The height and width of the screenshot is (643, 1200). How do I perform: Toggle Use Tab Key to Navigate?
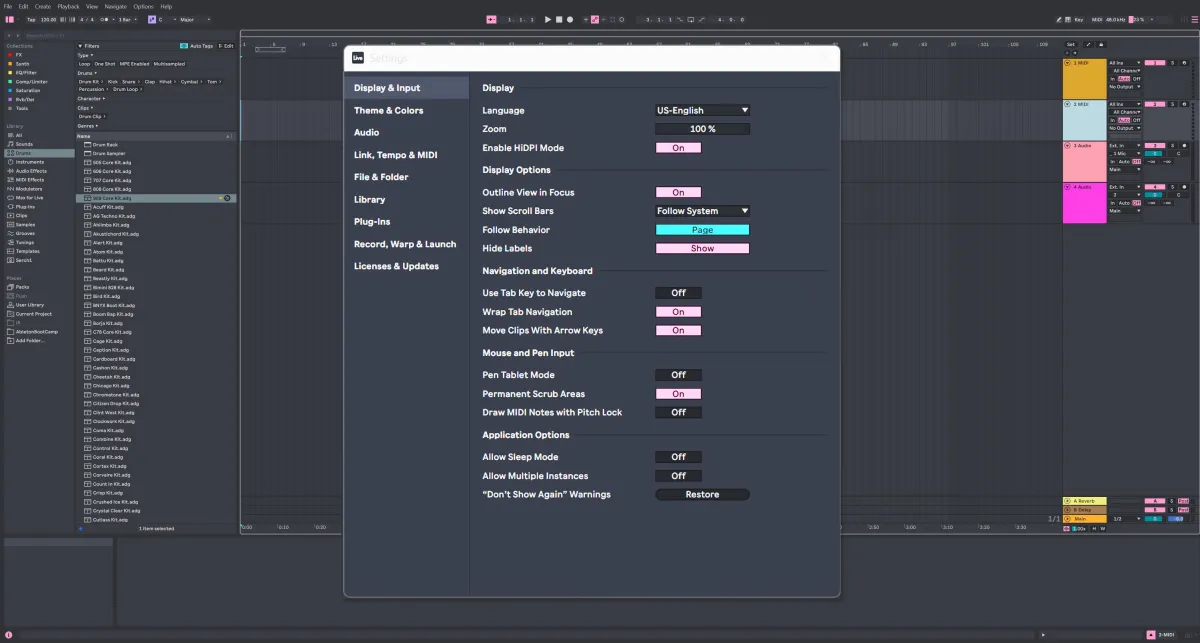coord(678,293)
